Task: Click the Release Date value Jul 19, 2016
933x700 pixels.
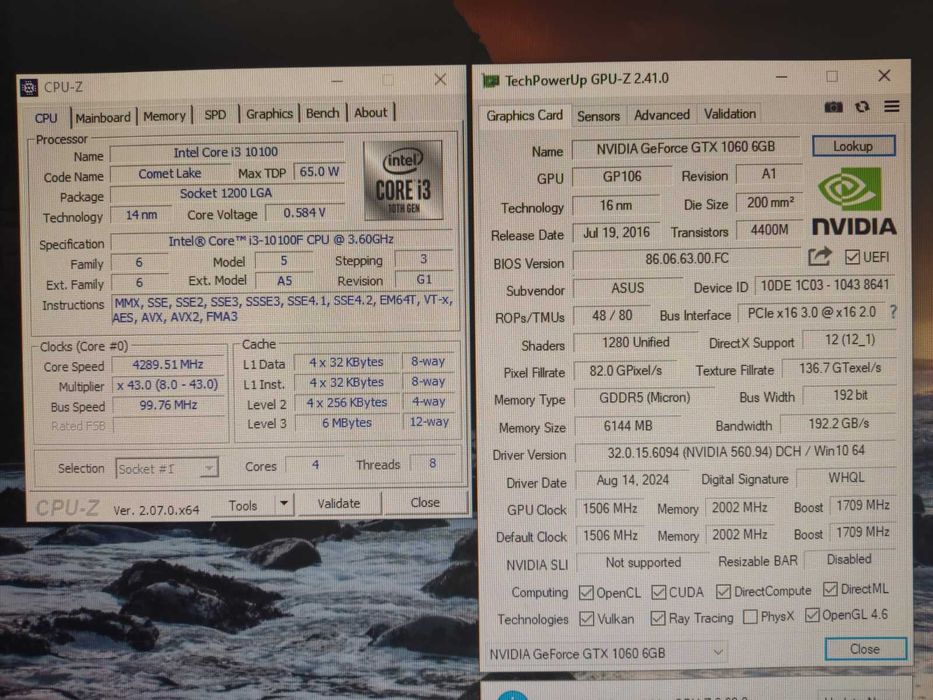Action: click(x=616, y=233)
